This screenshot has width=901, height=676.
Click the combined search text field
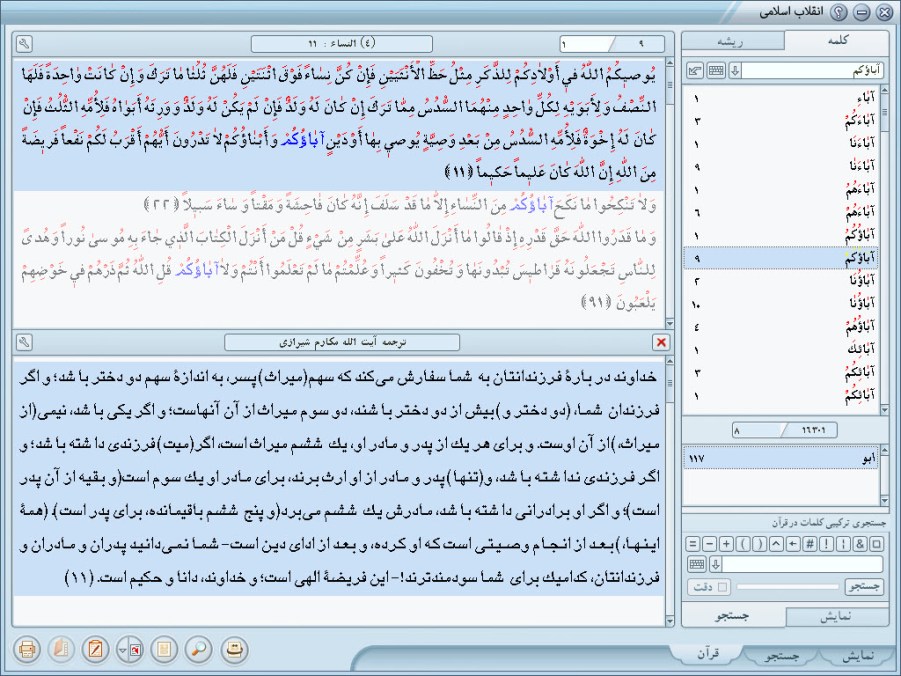803,564
